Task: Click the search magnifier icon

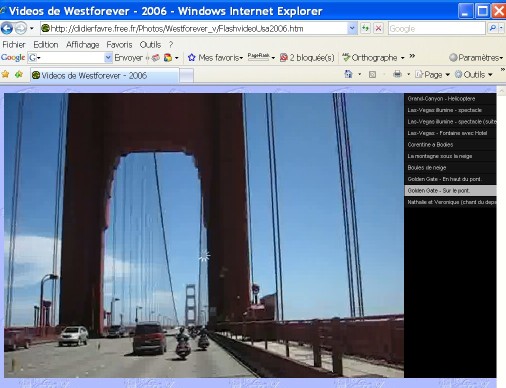Action: tap(493, 29)
